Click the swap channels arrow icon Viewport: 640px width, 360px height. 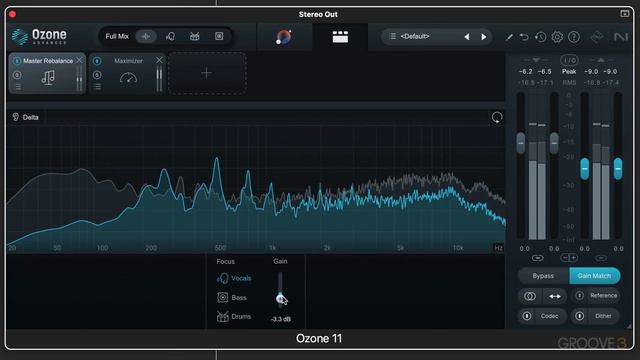[x=555, y=296]
